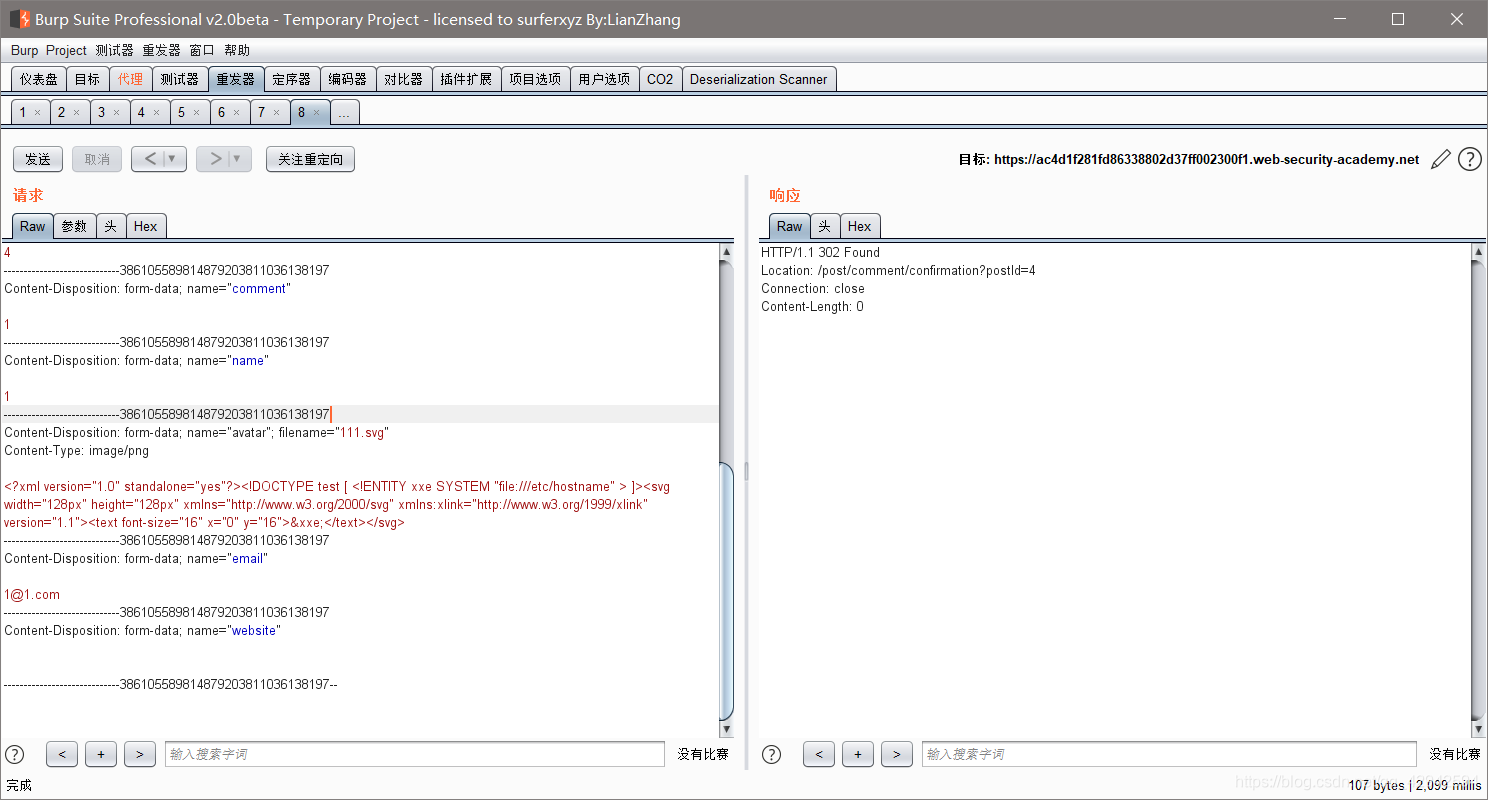Open the 测试器 menu
1488x800 pixels.
point(114,50)
